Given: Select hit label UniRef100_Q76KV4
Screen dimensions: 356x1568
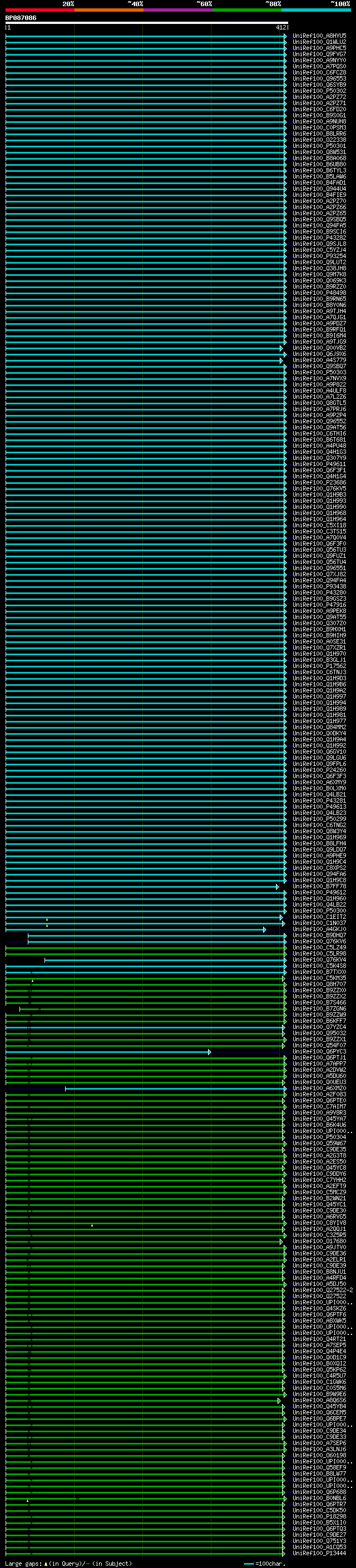Looking at the screenshot, I should tap(319, 960).
